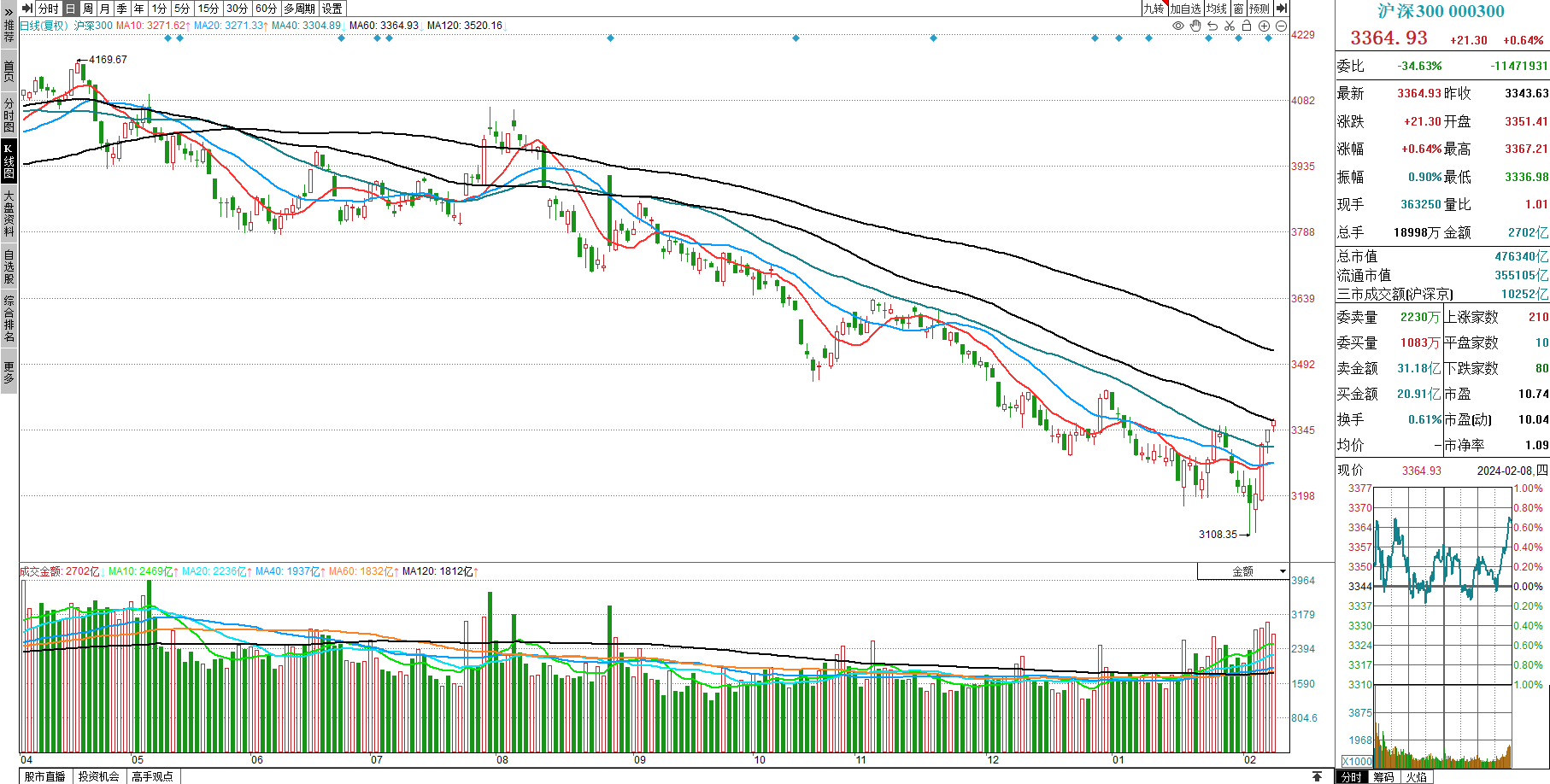Click the X1000 volume scale box

1357,761
